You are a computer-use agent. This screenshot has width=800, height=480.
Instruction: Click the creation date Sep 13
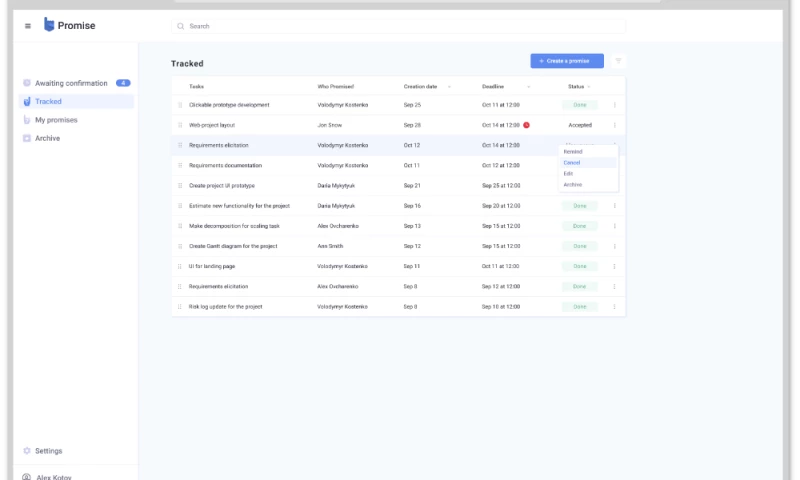click(x=412, y=226)
